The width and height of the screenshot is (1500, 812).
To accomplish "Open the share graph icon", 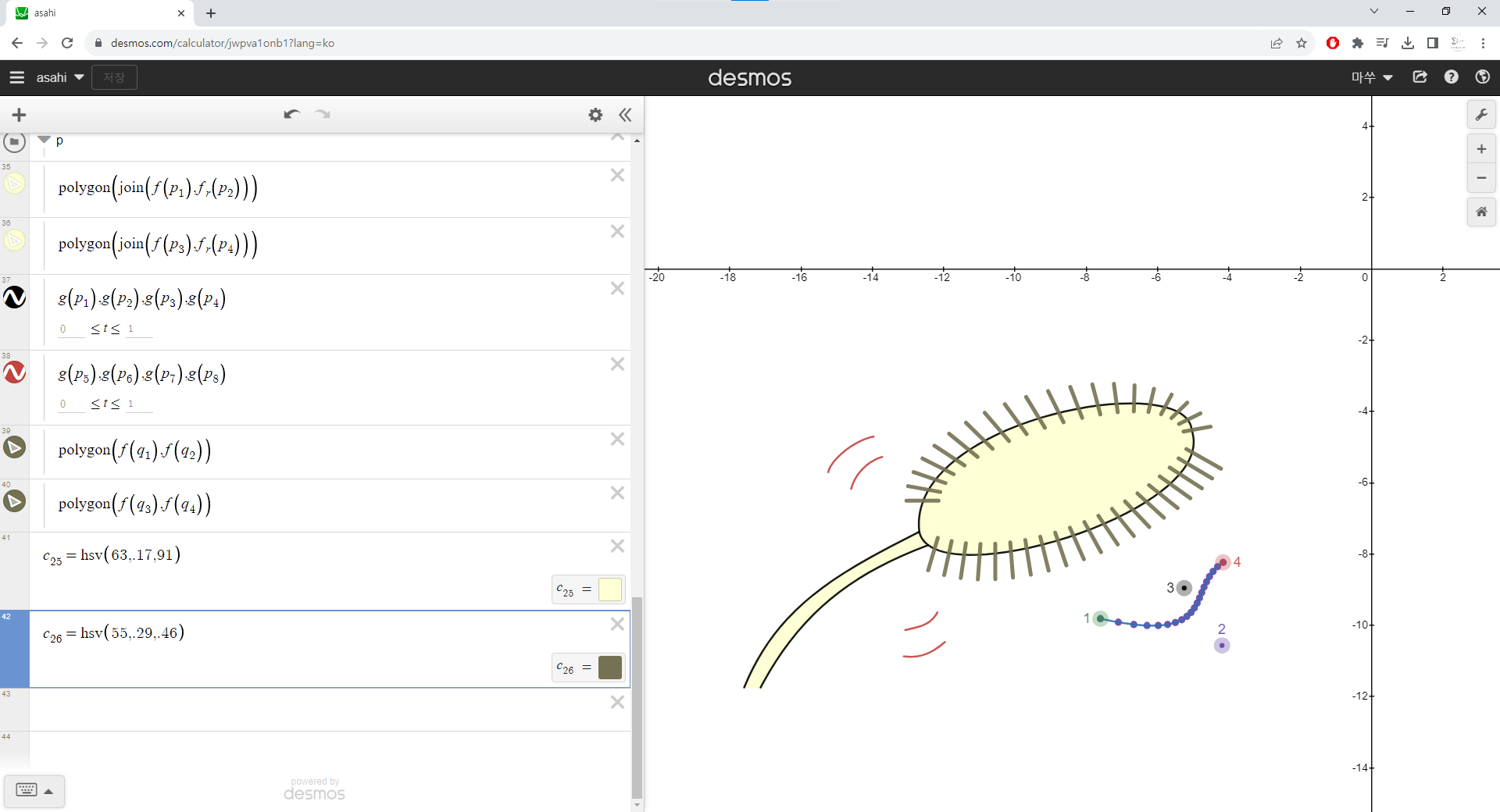I will tap(1420, 77).
